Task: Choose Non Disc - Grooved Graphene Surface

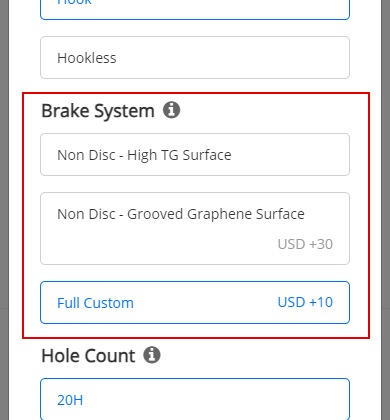Action: 195,229
